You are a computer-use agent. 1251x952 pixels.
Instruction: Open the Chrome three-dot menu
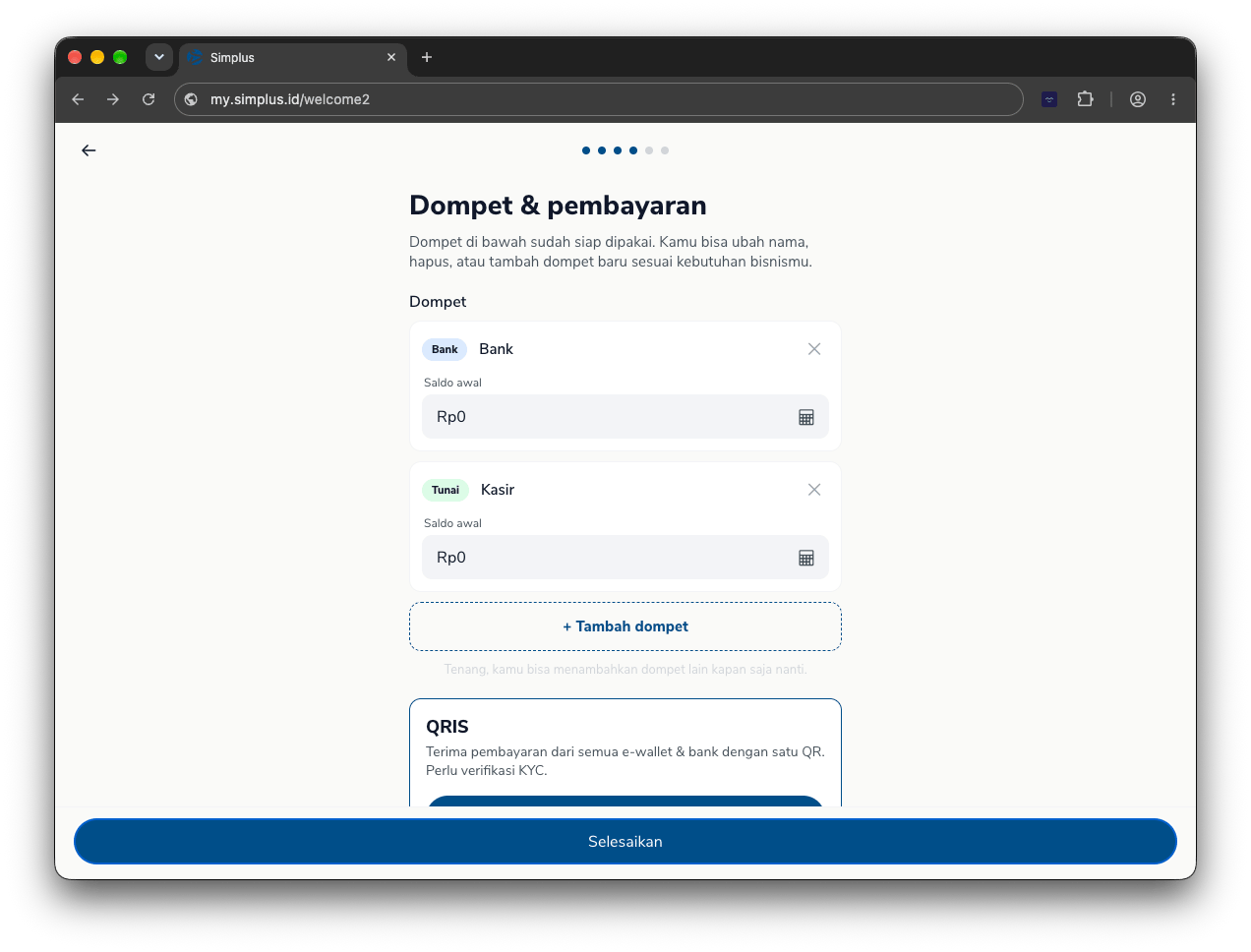pos(1173,99)
